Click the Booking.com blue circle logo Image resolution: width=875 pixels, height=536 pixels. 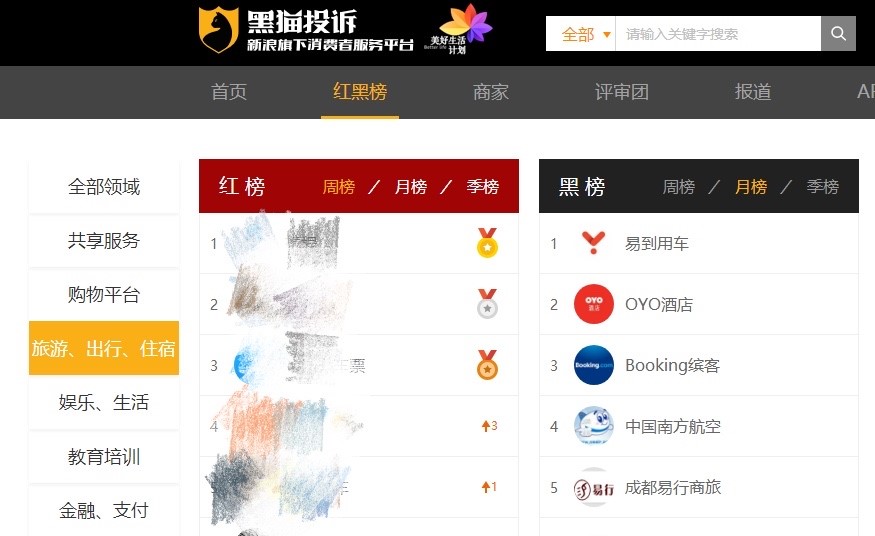tap(594, 365)
